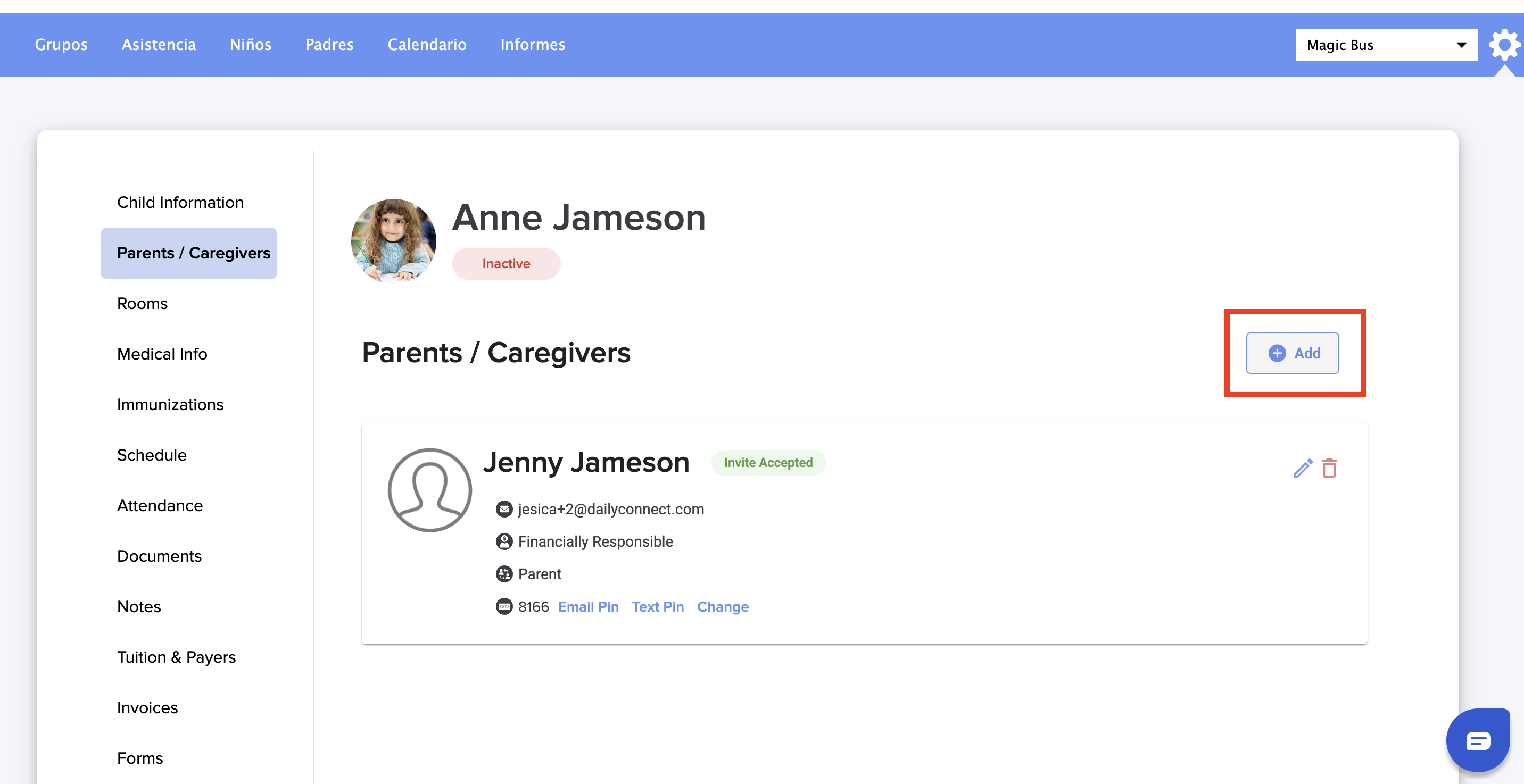Open the settings gear icon
This screenshot has height=784, width=1524.
point(1503,45)
